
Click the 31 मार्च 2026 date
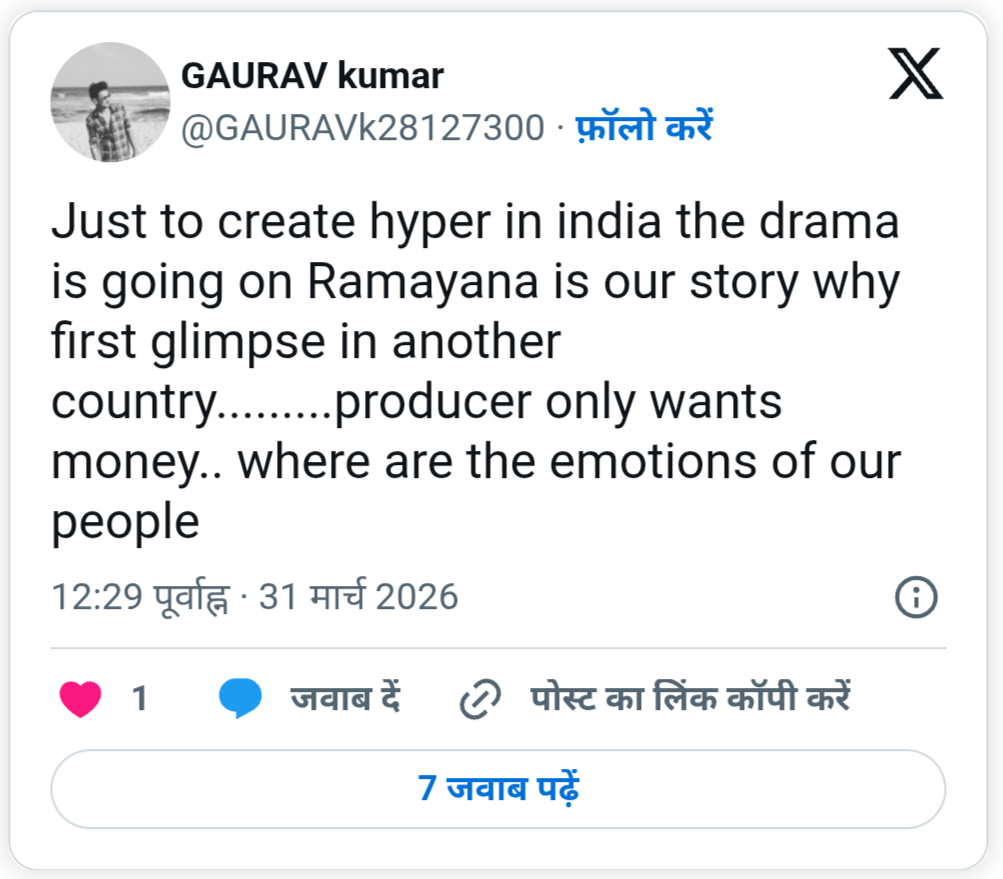click(358, 597)
